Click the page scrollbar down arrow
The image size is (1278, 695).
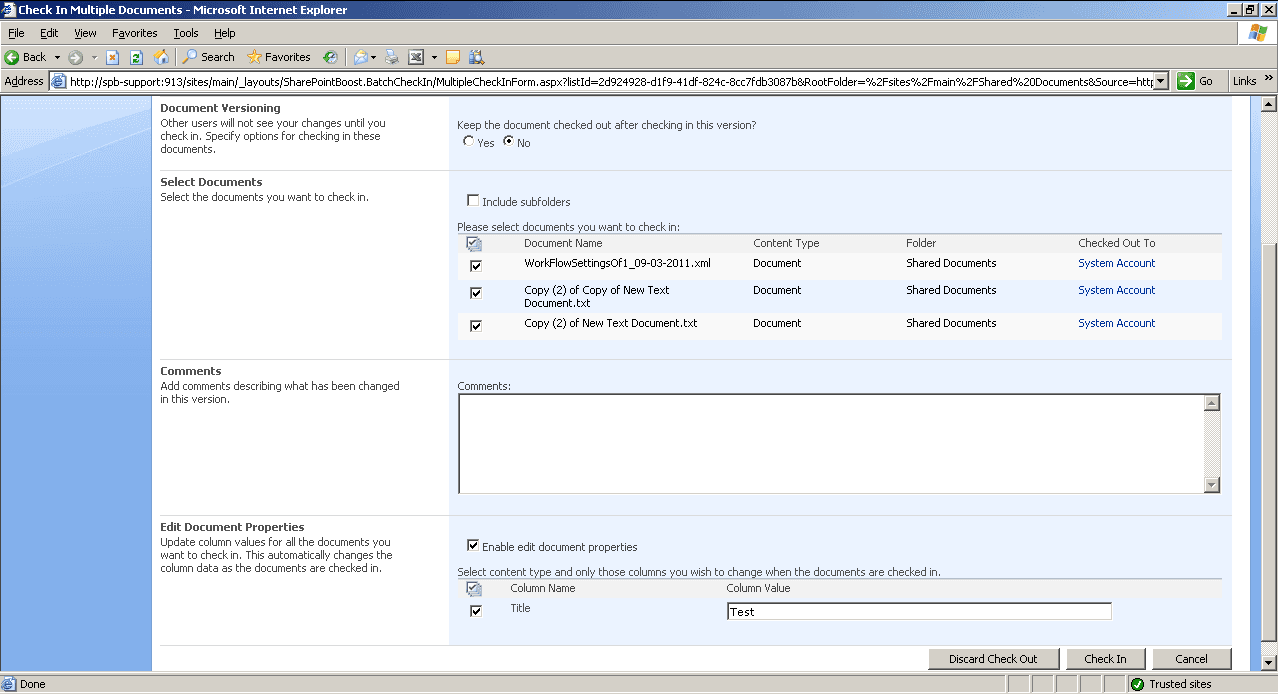1269,663
